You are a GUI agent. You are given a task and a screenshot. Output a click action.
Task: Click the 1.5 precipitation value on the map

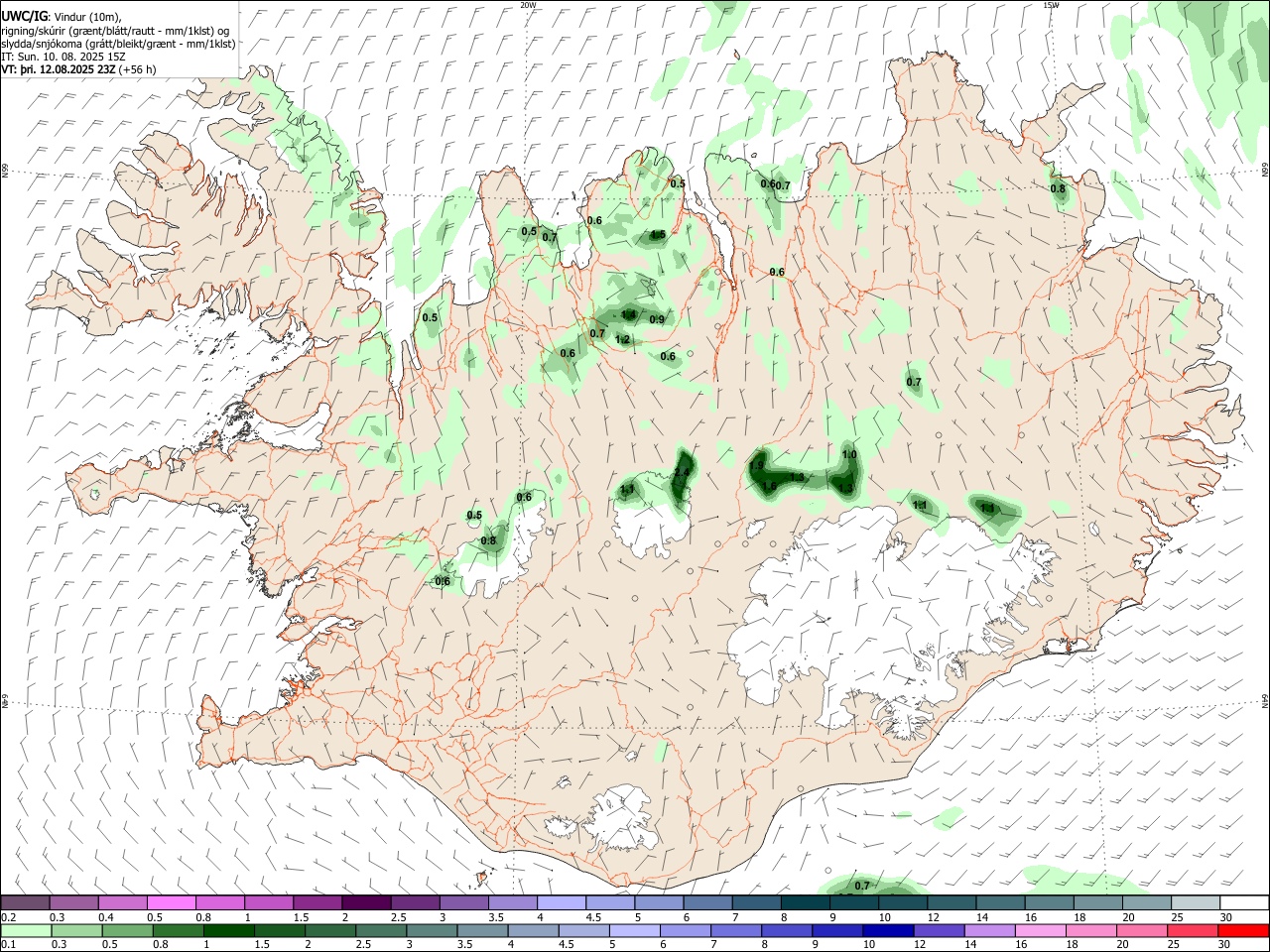657,235
